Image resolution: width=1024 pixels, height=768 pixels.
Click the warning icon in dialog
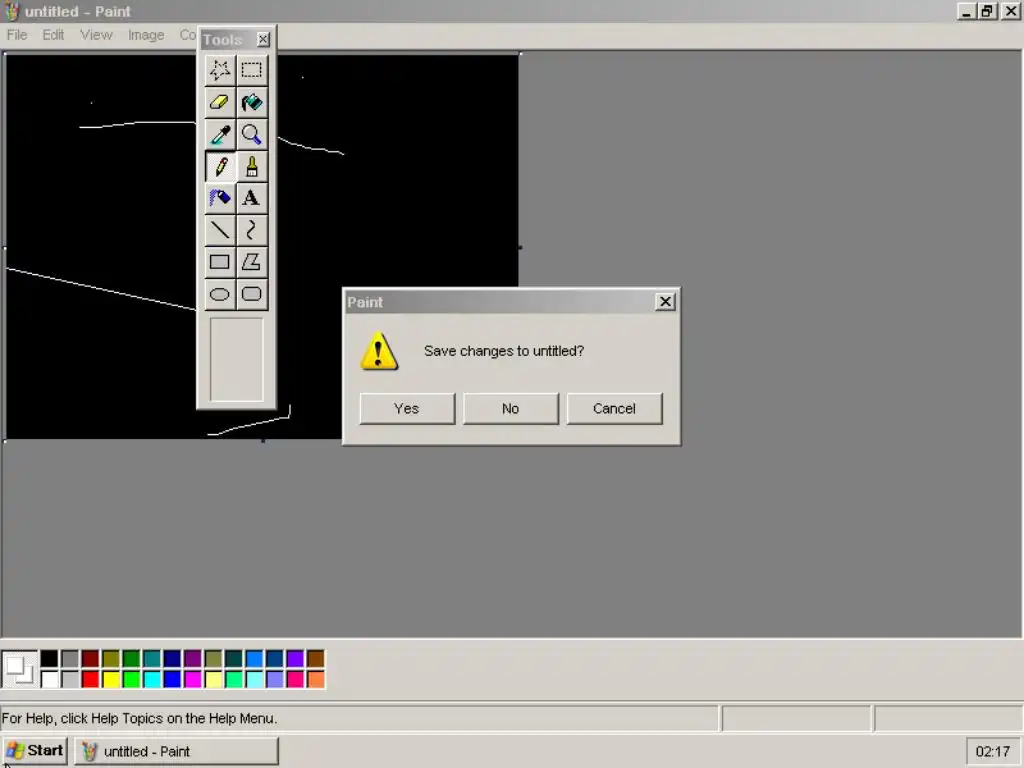[x=379, y=351]
